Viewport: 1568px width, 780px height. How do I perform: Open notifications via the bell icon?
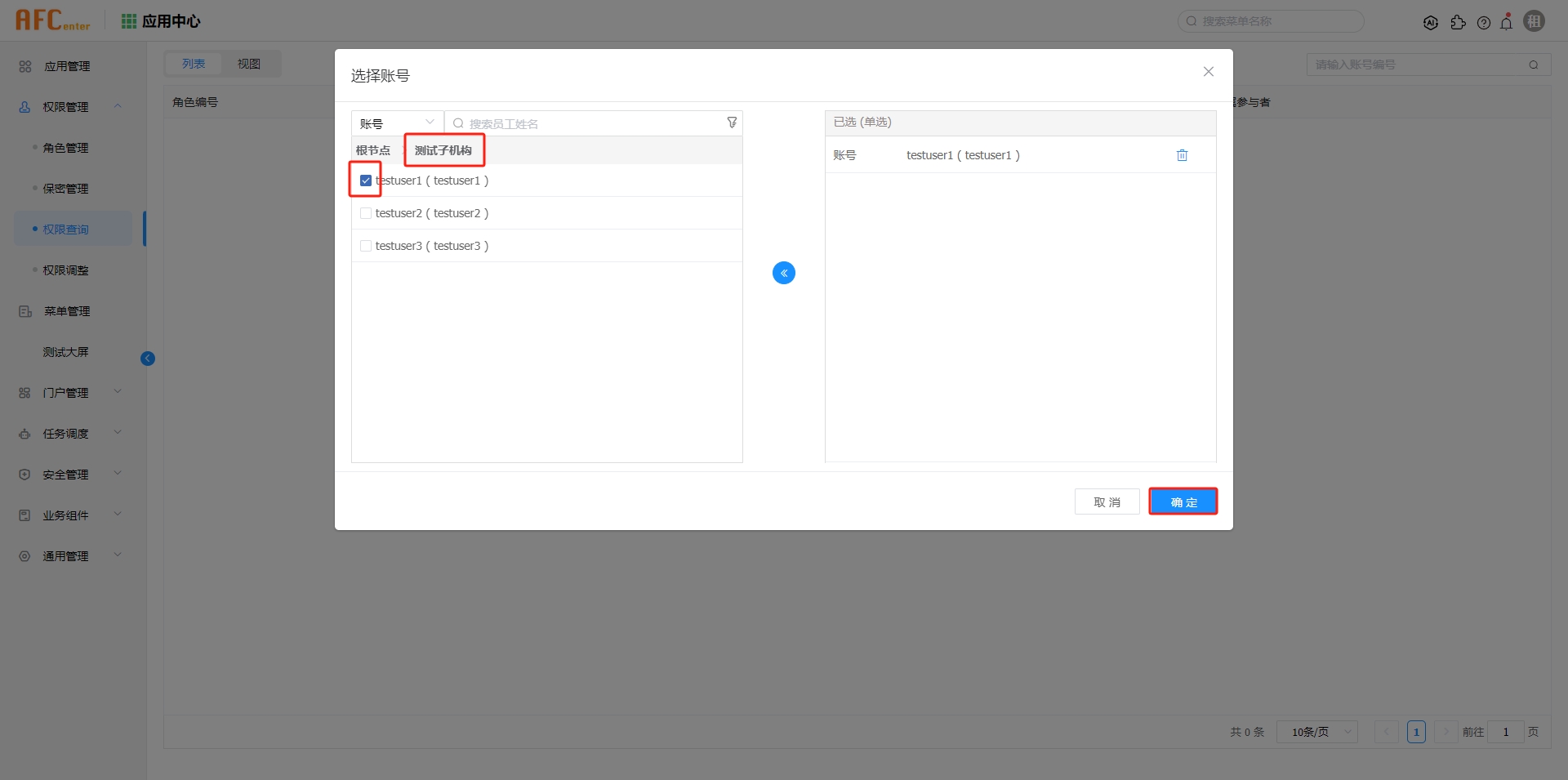pos(1507,21)
